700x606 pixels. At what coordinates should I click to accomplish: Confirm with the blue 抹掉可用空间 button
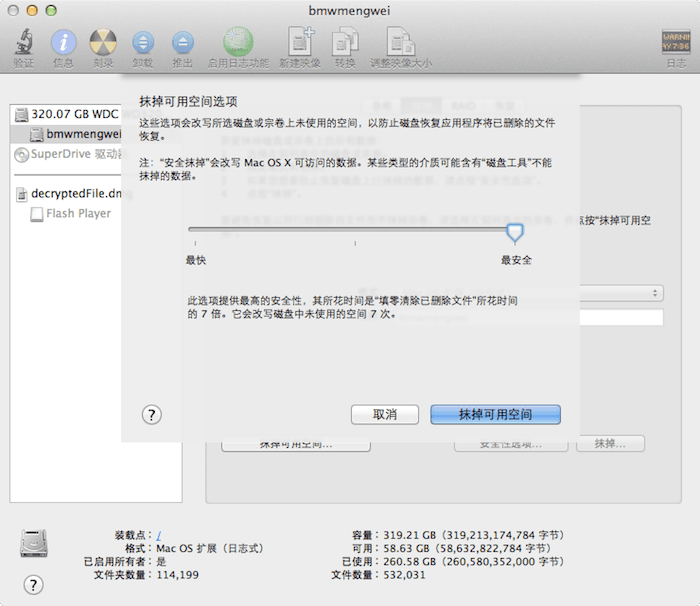tap(495, 414)
